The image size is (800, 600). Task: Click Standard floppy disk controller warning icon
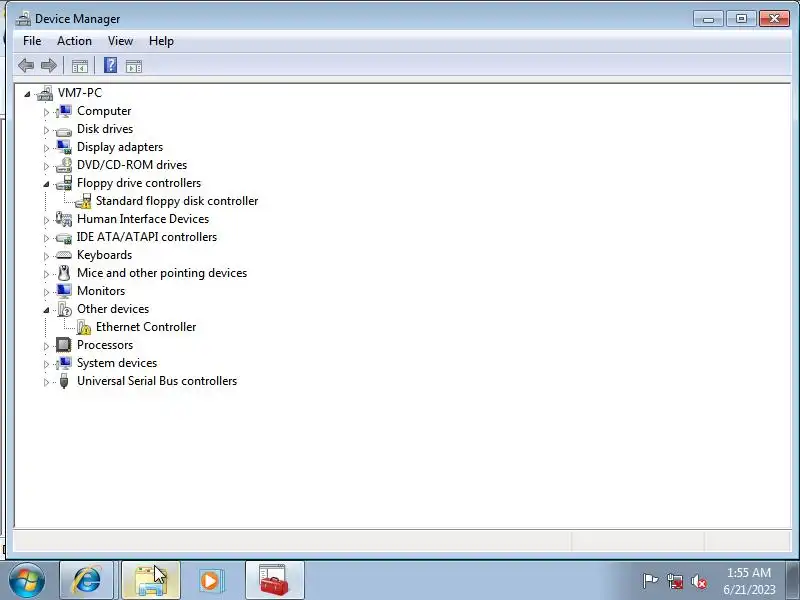[83, 201]
